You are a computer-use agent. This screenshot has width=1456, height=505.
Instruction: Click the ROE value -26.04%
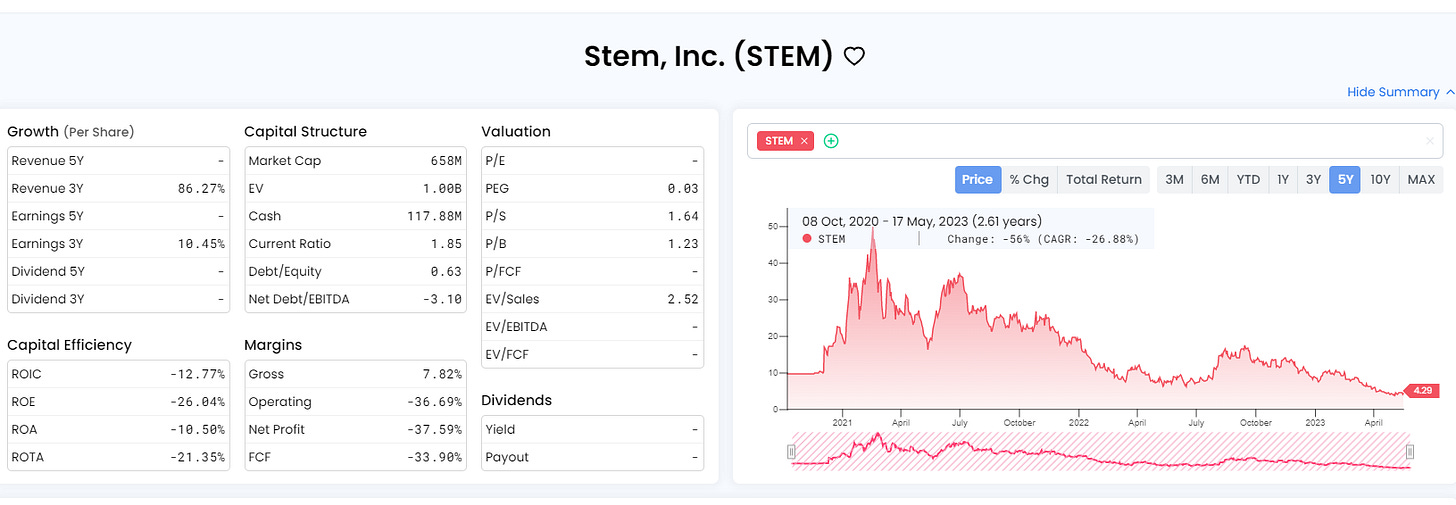(198, 402)
